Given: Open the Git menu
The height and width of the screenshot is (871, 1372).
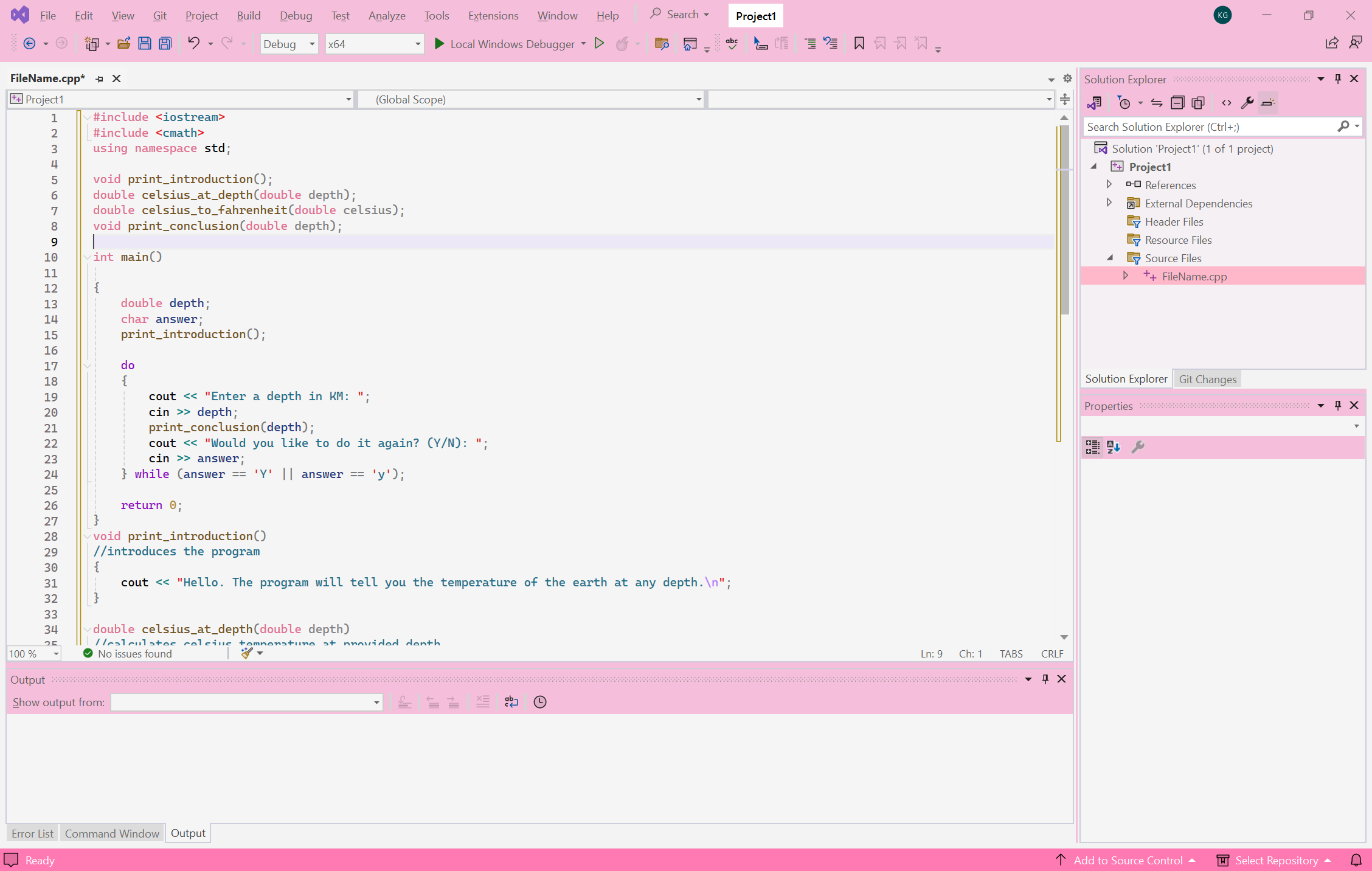Looking at the screenshot, I should click(x=159, y=15).
